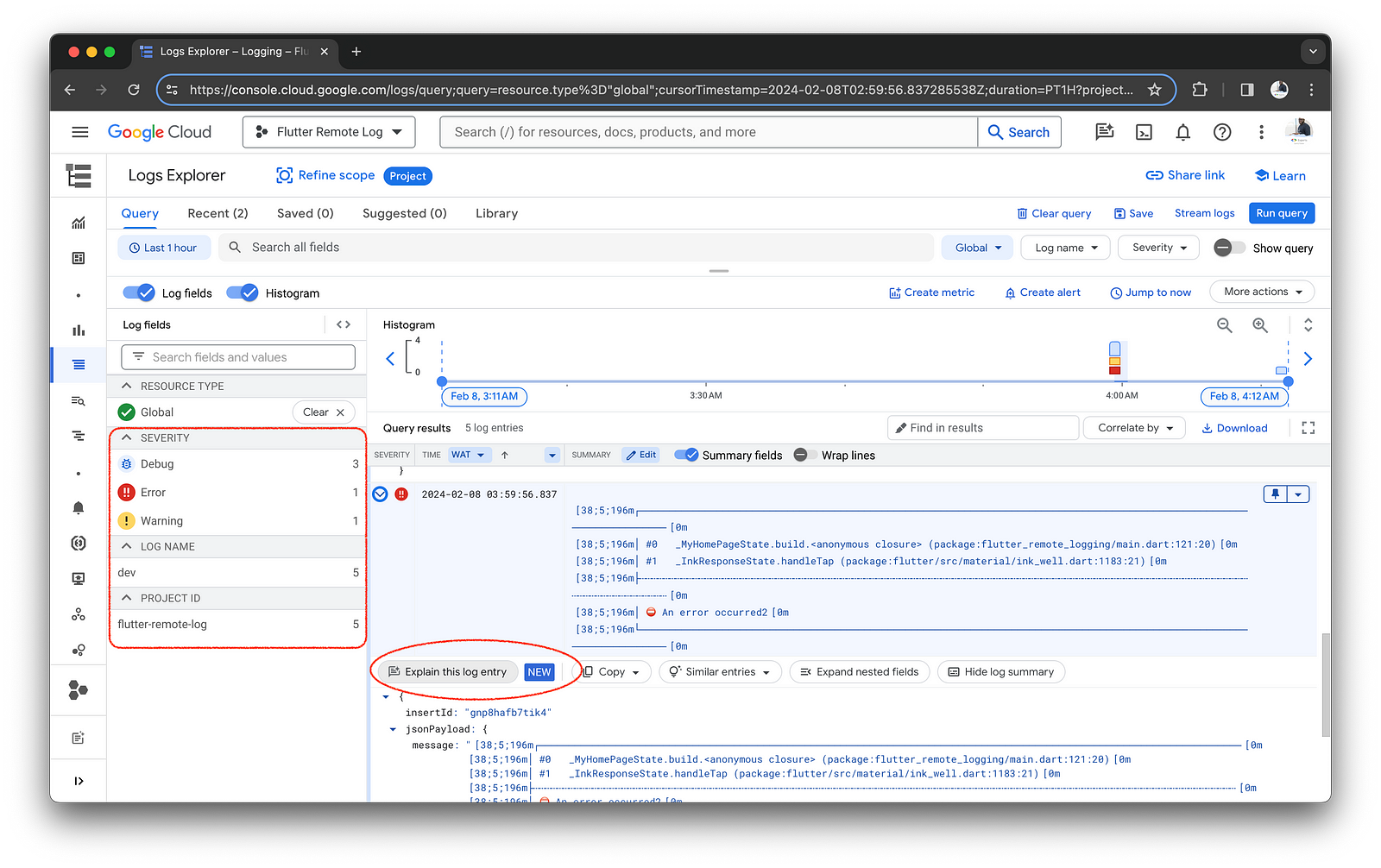
Task: Click the Run query button
Action: pos(1281,213)
